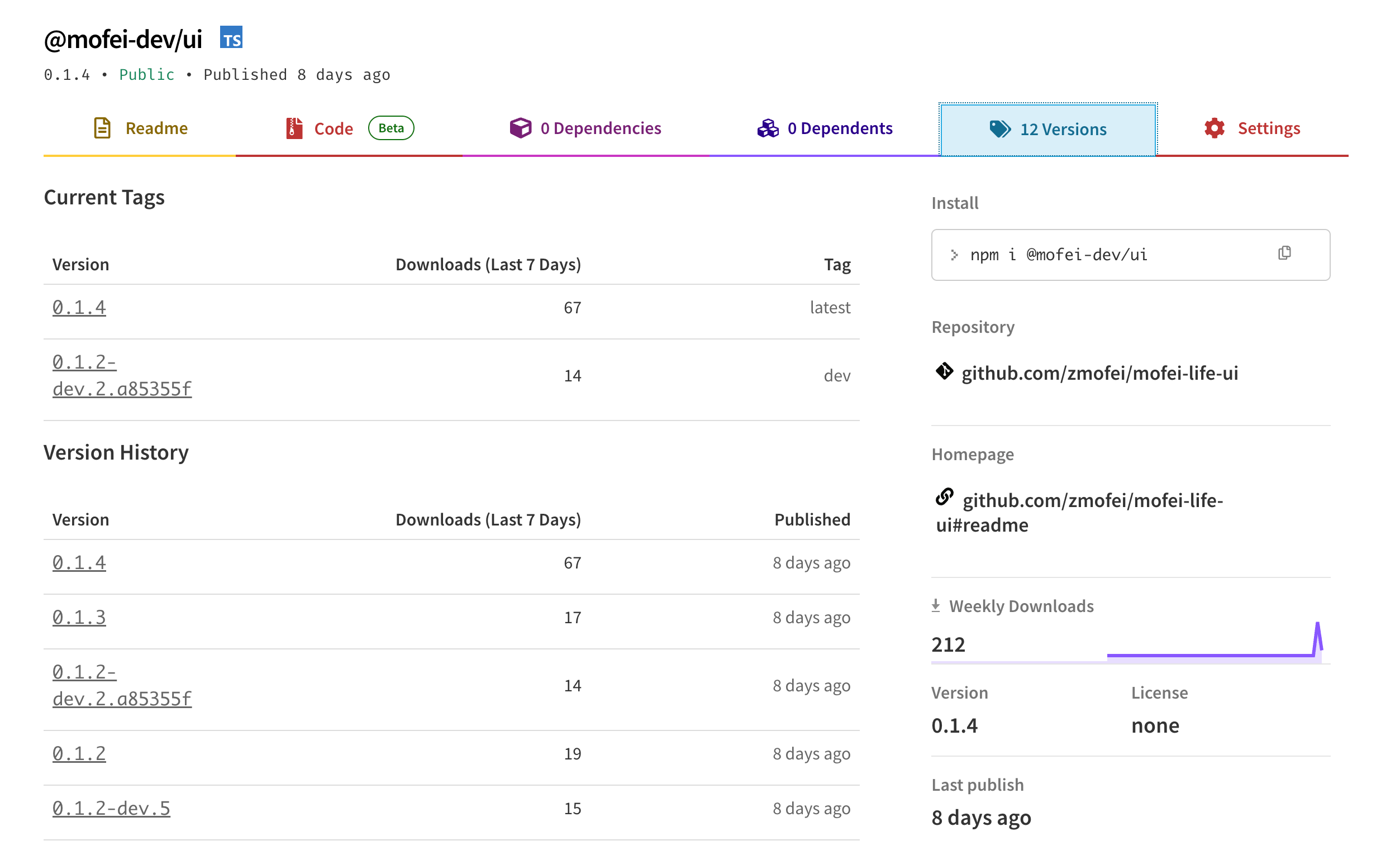The width and height of the screenshot is (1400, 841).
Task: Copy the npm install command
Action: [x=1284, y=253]
